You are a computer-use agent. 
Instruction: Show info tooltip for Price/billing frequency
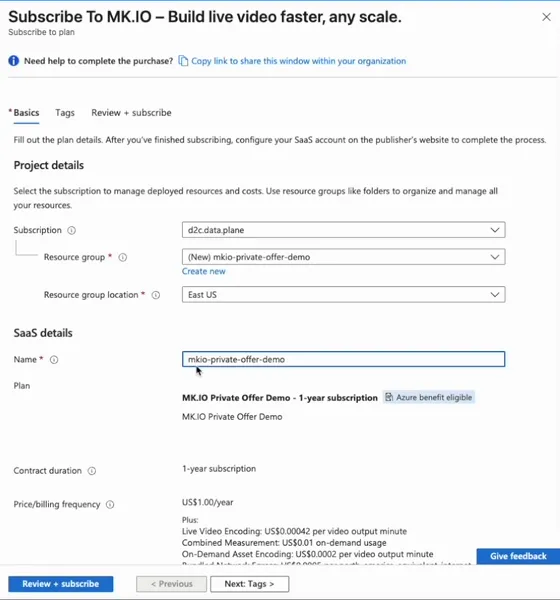point(110,505)
